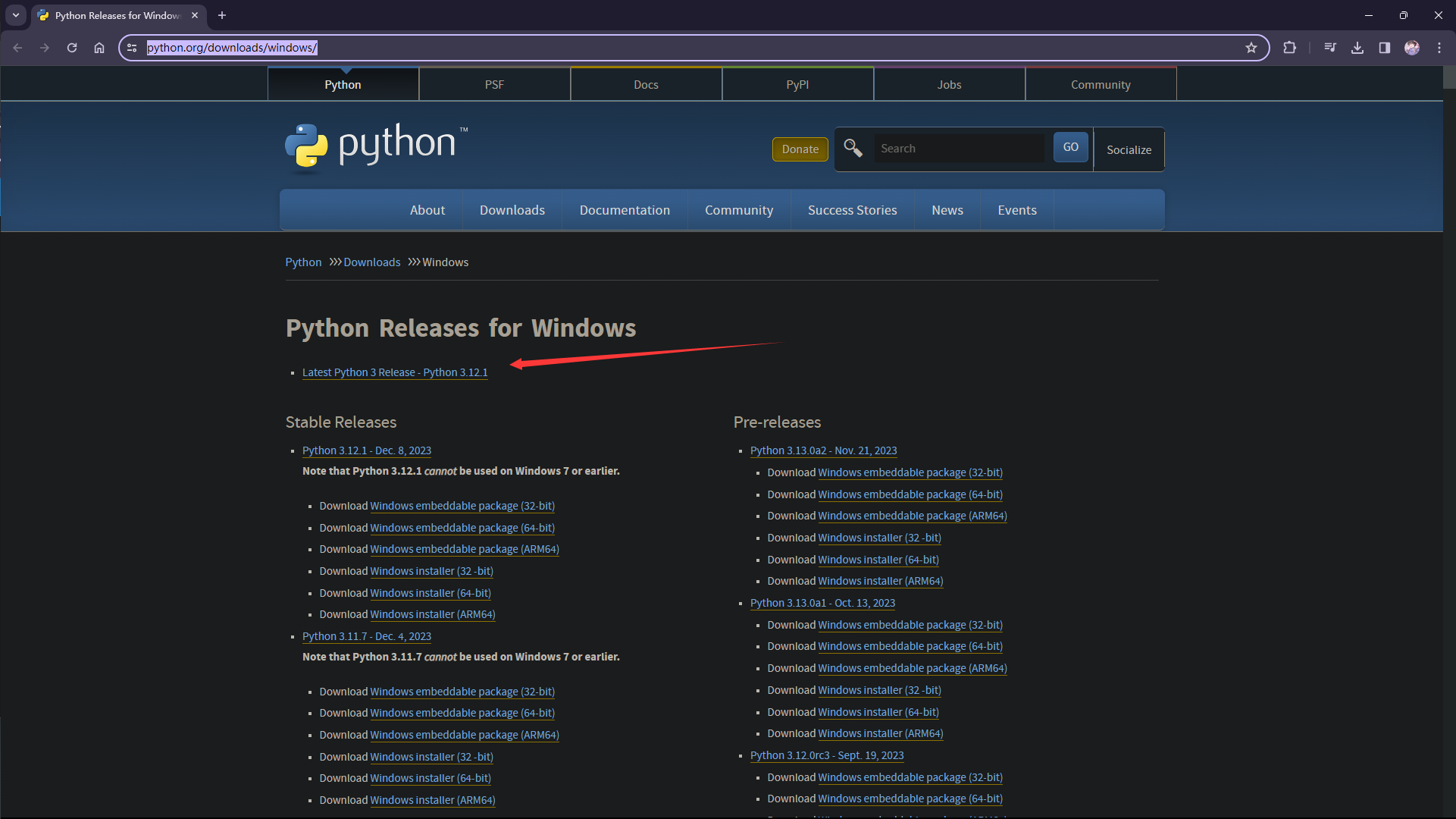View site information icon in address bar
The width and height of the screenshot is (1456, 819).
[132, 48]
